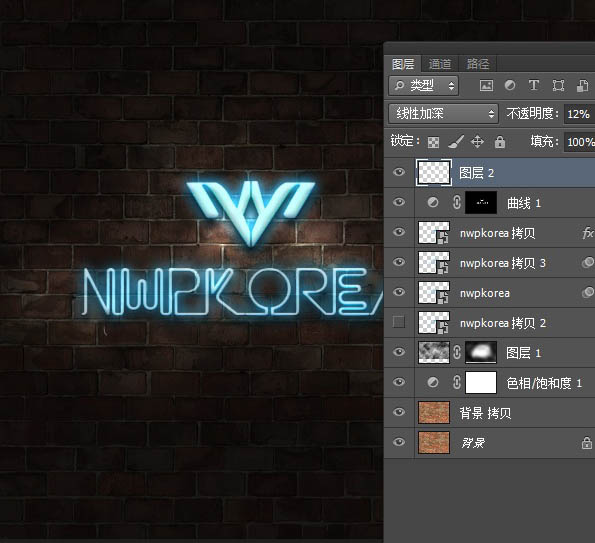
Task: Hide the 图层 2 layer
Action: [398, 172]
